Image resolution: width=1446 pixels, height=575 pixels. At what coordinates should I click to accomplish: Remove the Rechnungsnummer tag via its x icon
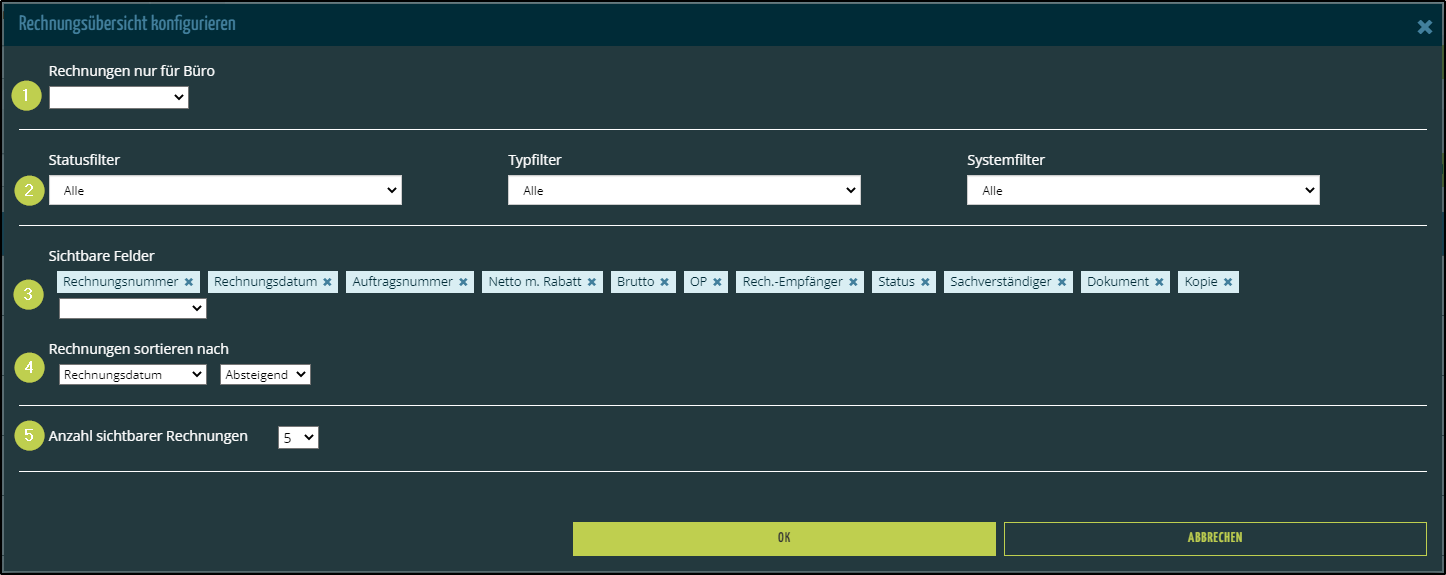pyautogui.click(x=188, y=282)
